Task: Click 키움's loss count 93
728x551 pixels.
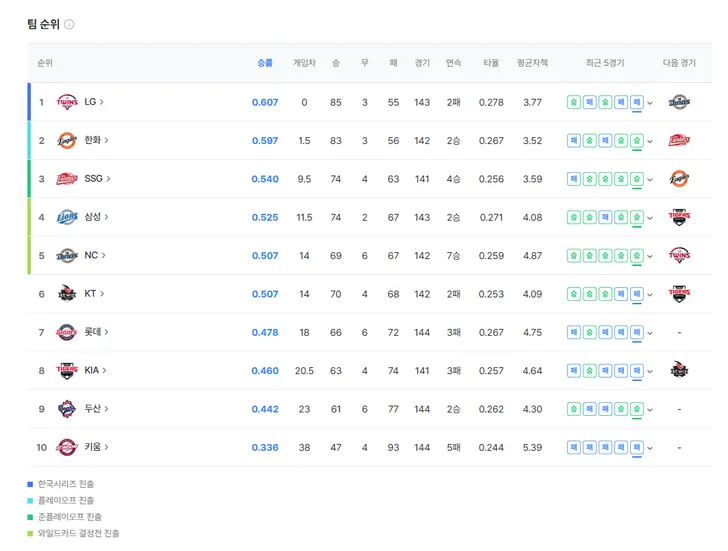Action: [x=393, y=447]
